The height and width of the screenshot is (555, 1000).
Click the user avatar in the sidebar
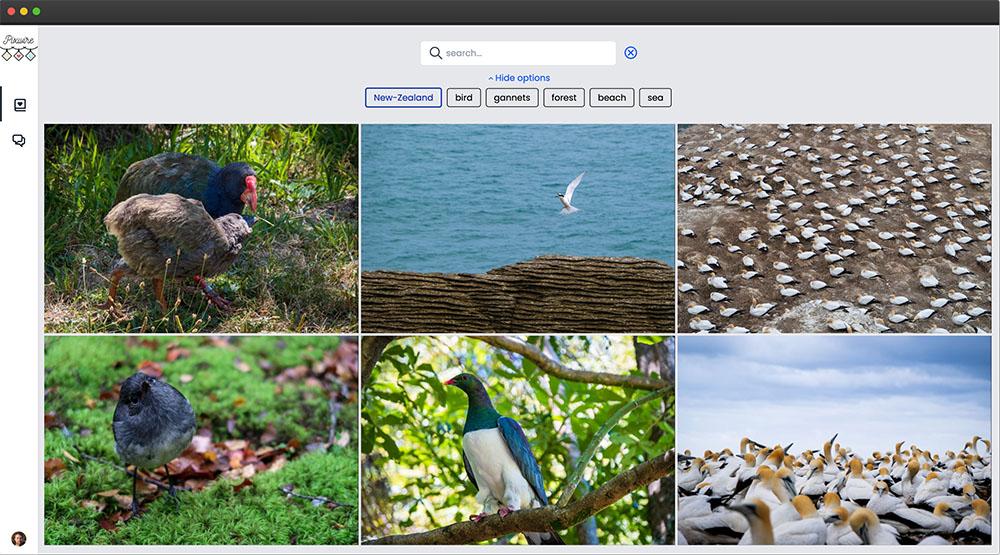[x=18, y=539]
